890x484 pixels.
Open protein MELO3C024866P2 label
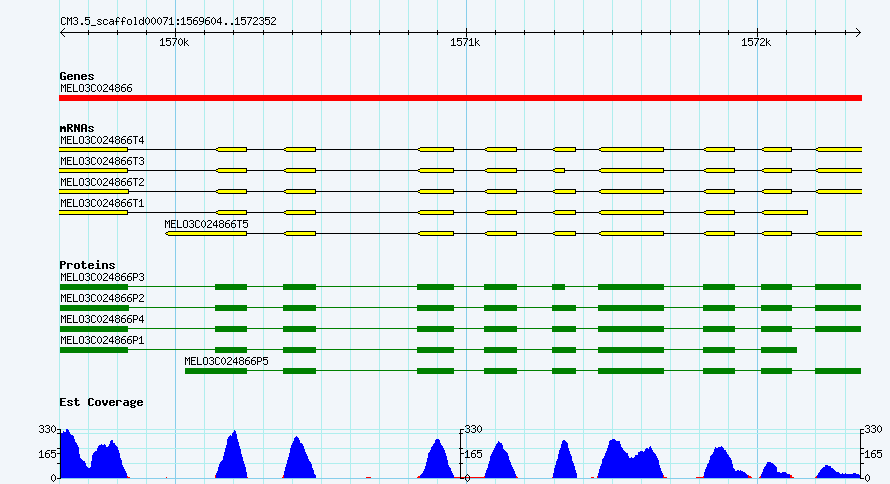tap(102, 298)
